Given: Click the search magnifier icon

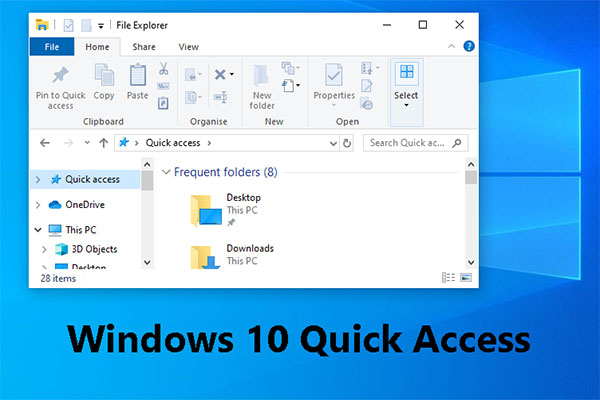Looking at the screenshot, I should [457, 143].
